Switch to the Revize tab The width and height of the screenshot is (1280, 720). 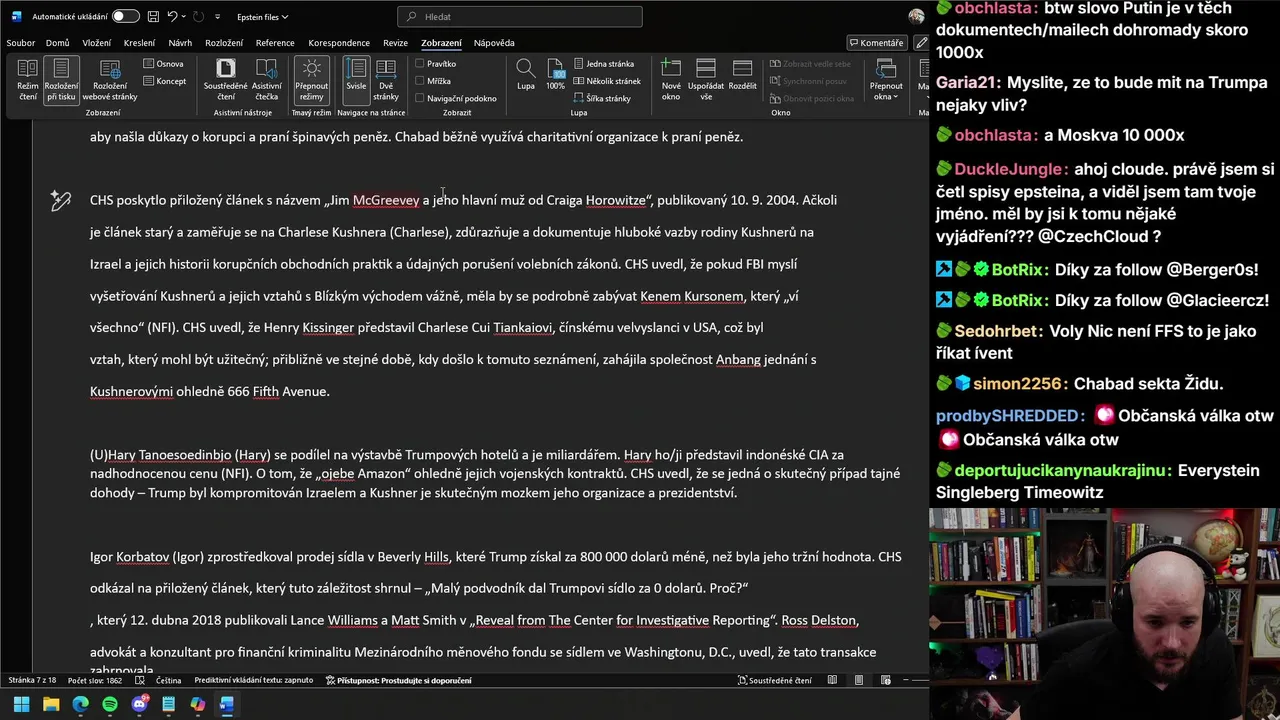(395, 43)
